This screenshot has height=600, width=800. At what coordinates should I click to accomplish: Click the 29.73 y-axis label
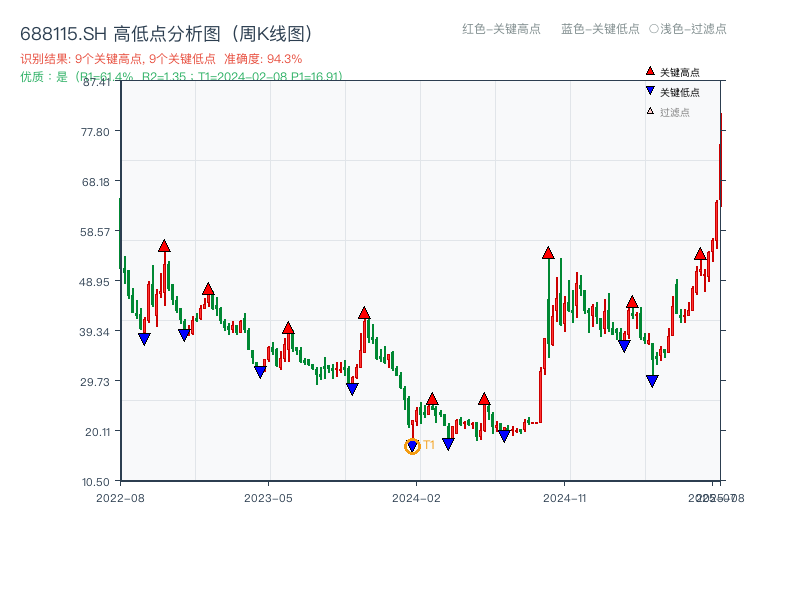click(95, 382)
